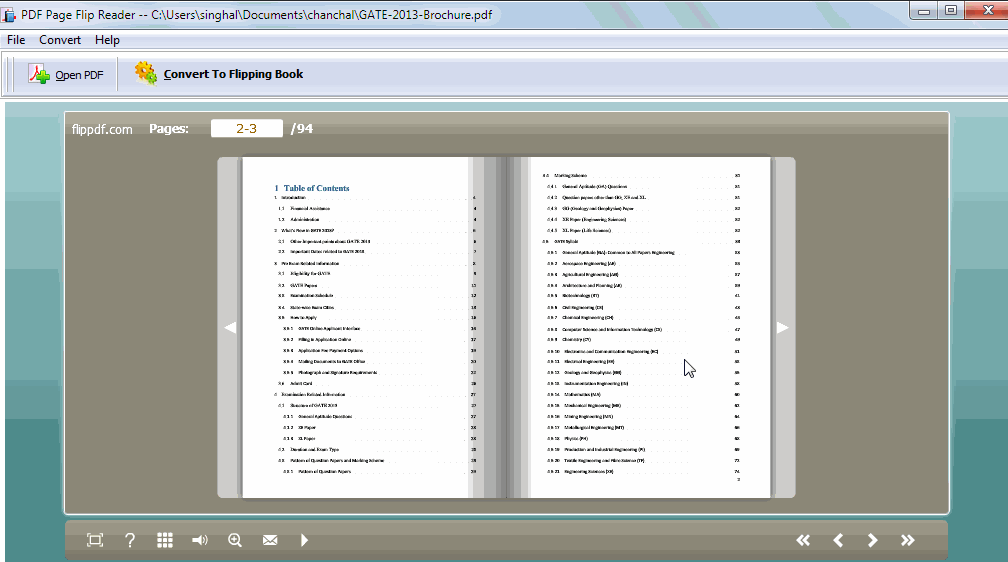Open the Help menu
Image resolution: width=1008 pixels, height=562 pixels.
(107, 40)
